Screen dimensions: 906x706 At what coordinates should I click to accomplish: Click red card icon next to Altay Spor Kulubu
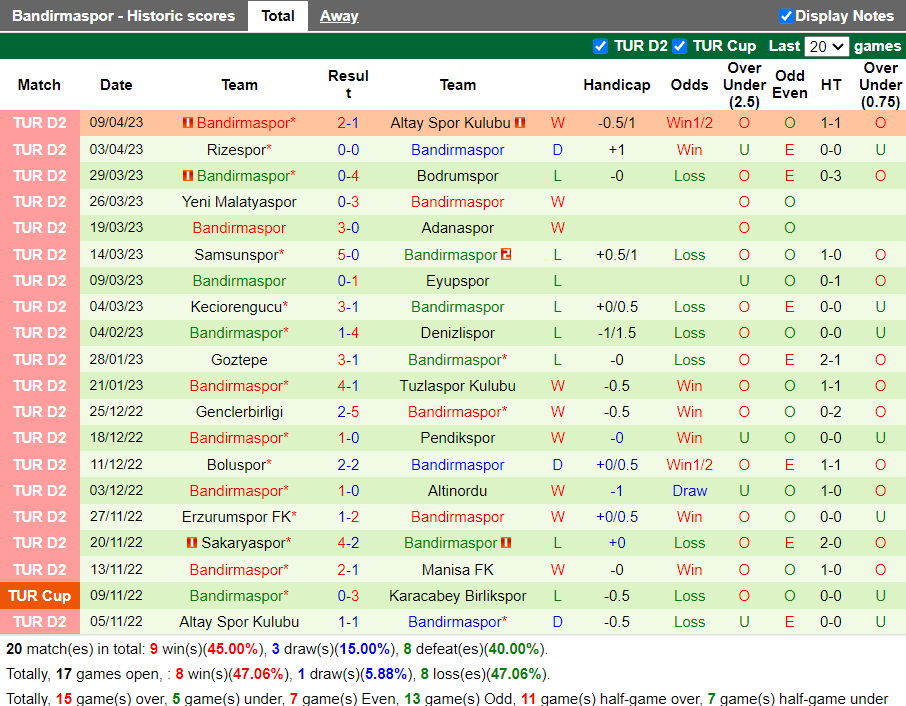point(518,123)
